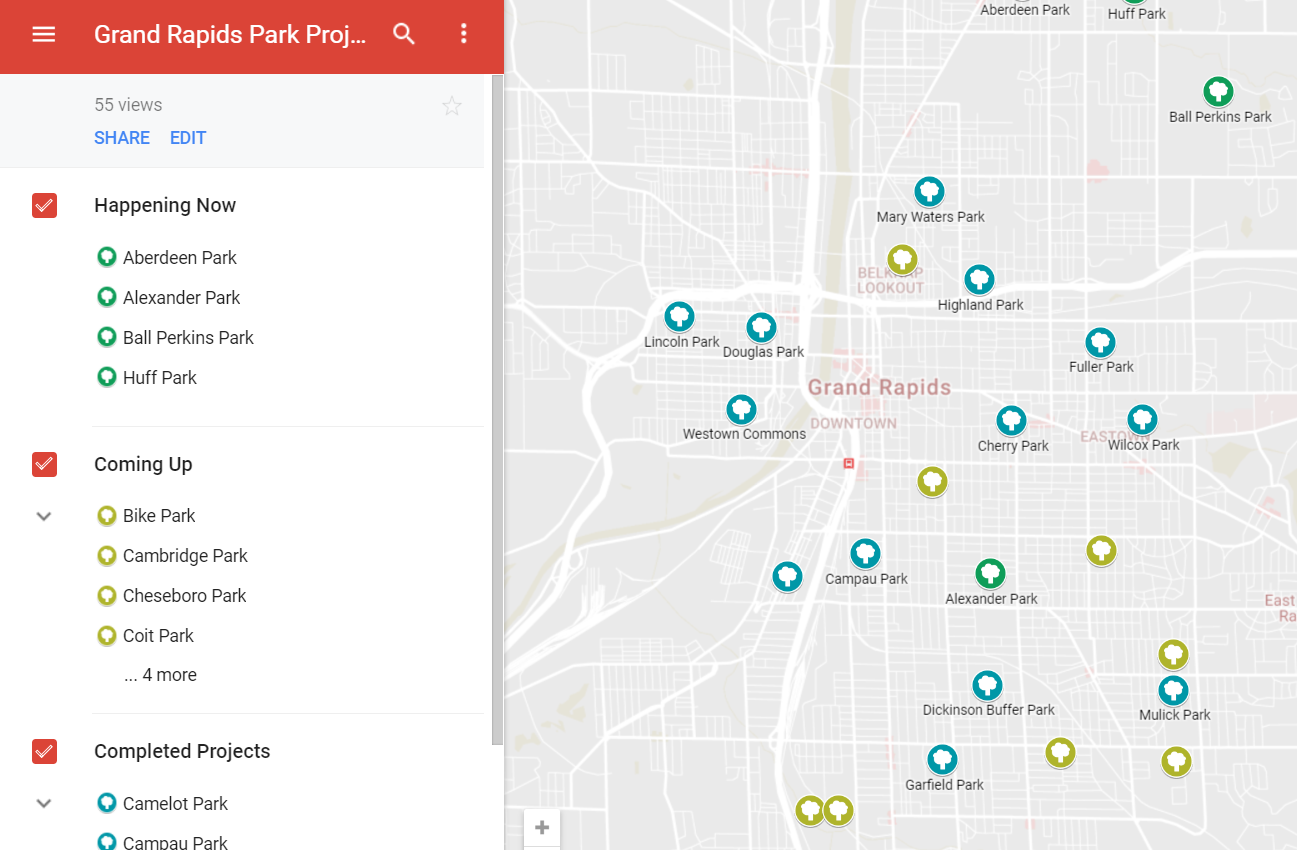Open the map with the SHARE link
Screen dimensions: 1297x850
click(121, 137)
